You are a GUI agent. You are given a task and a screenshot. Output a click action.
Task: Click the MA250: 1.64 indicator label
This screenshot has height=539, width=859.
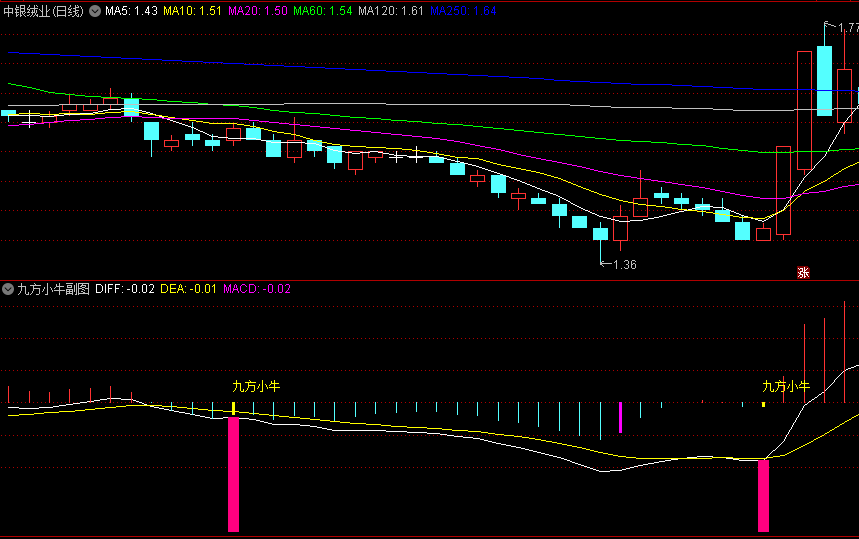click(463, 11)
